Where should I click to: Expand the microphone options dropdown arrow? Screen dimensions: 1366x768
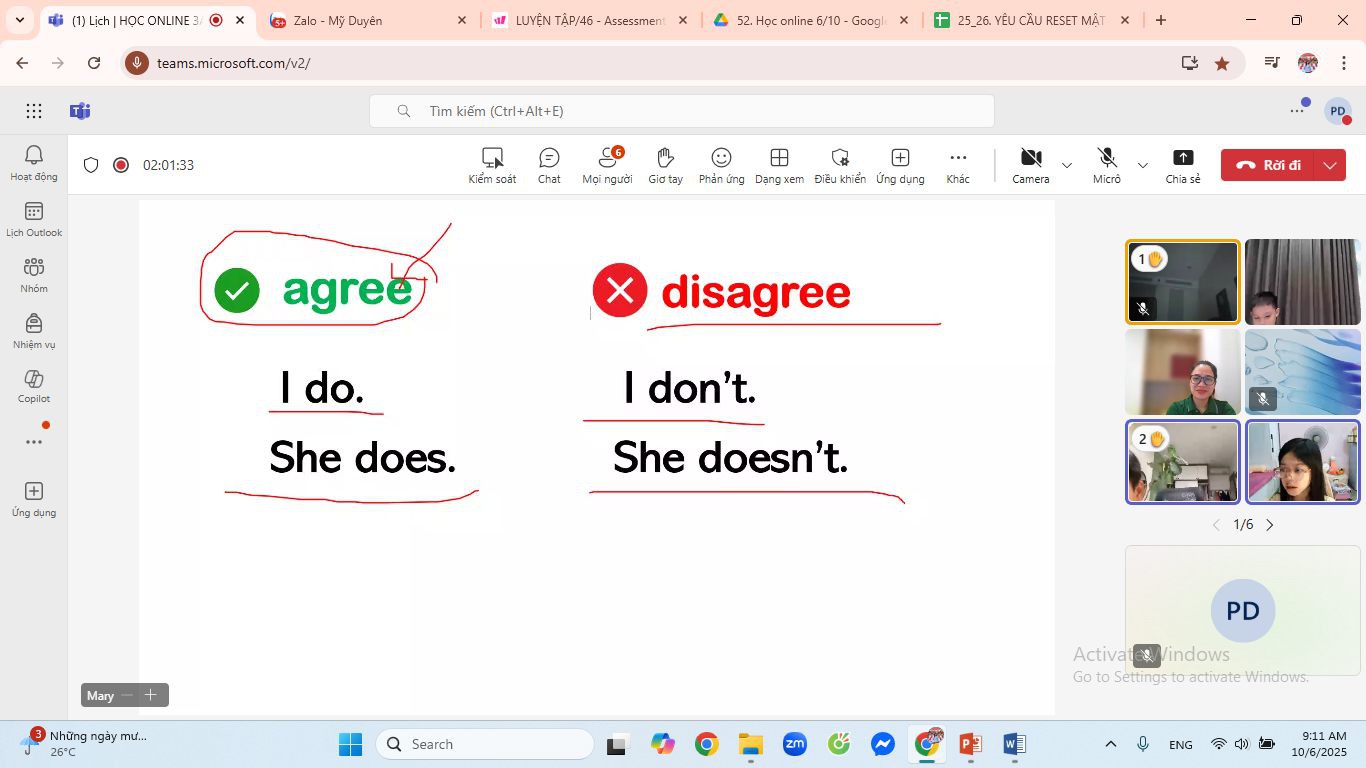(x=1143, y=165)
